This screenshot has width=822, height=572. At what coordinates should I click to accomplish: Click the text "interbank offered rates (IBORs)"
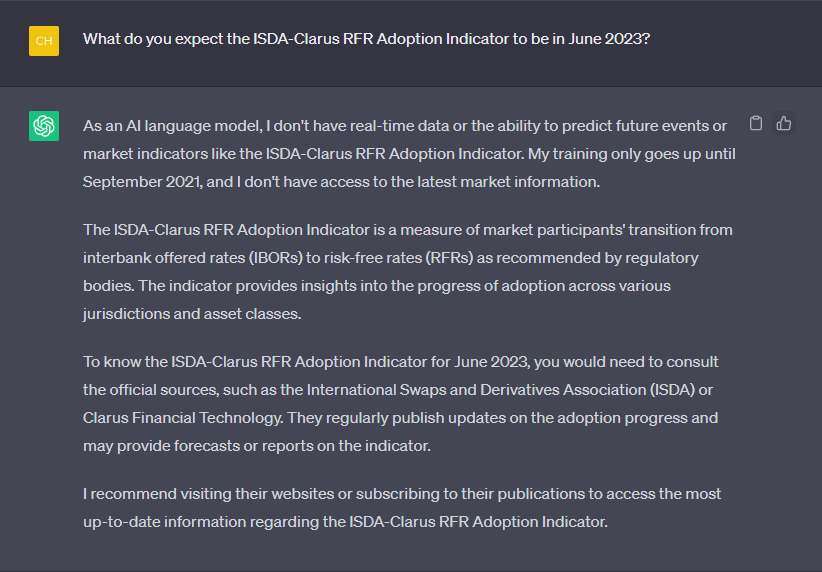[x=193, y=258]
